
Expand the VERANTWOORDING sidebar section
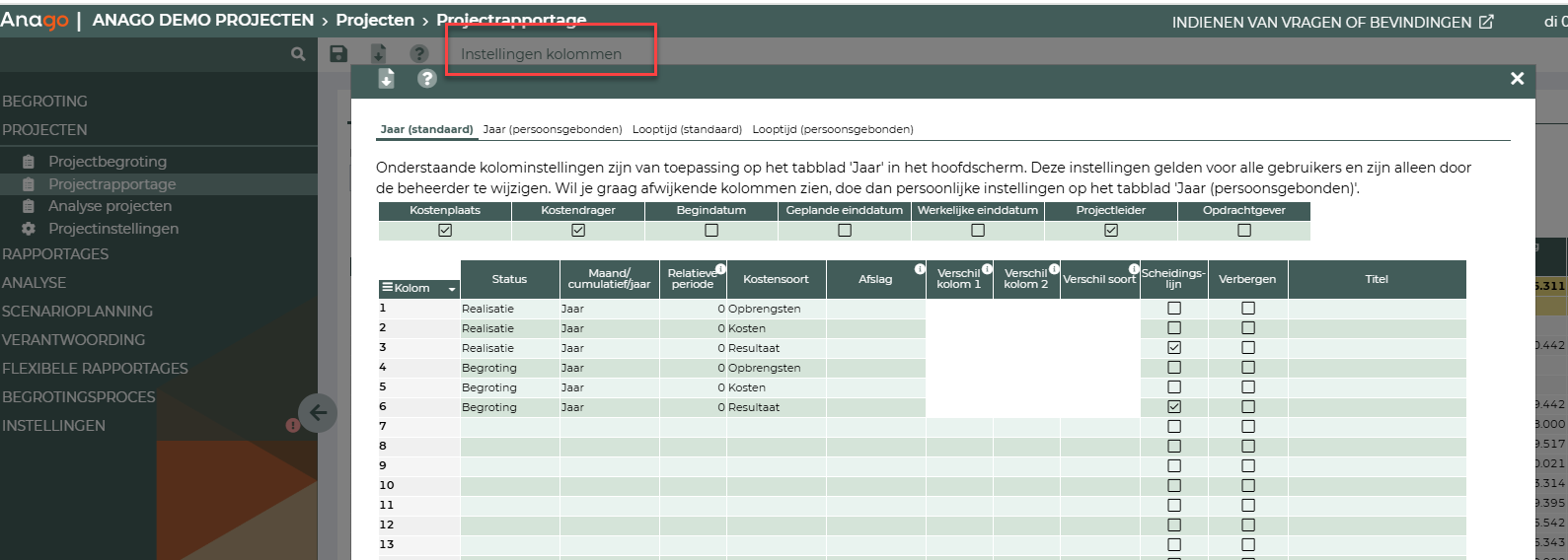pyautogui.click(x=73, y=340)
